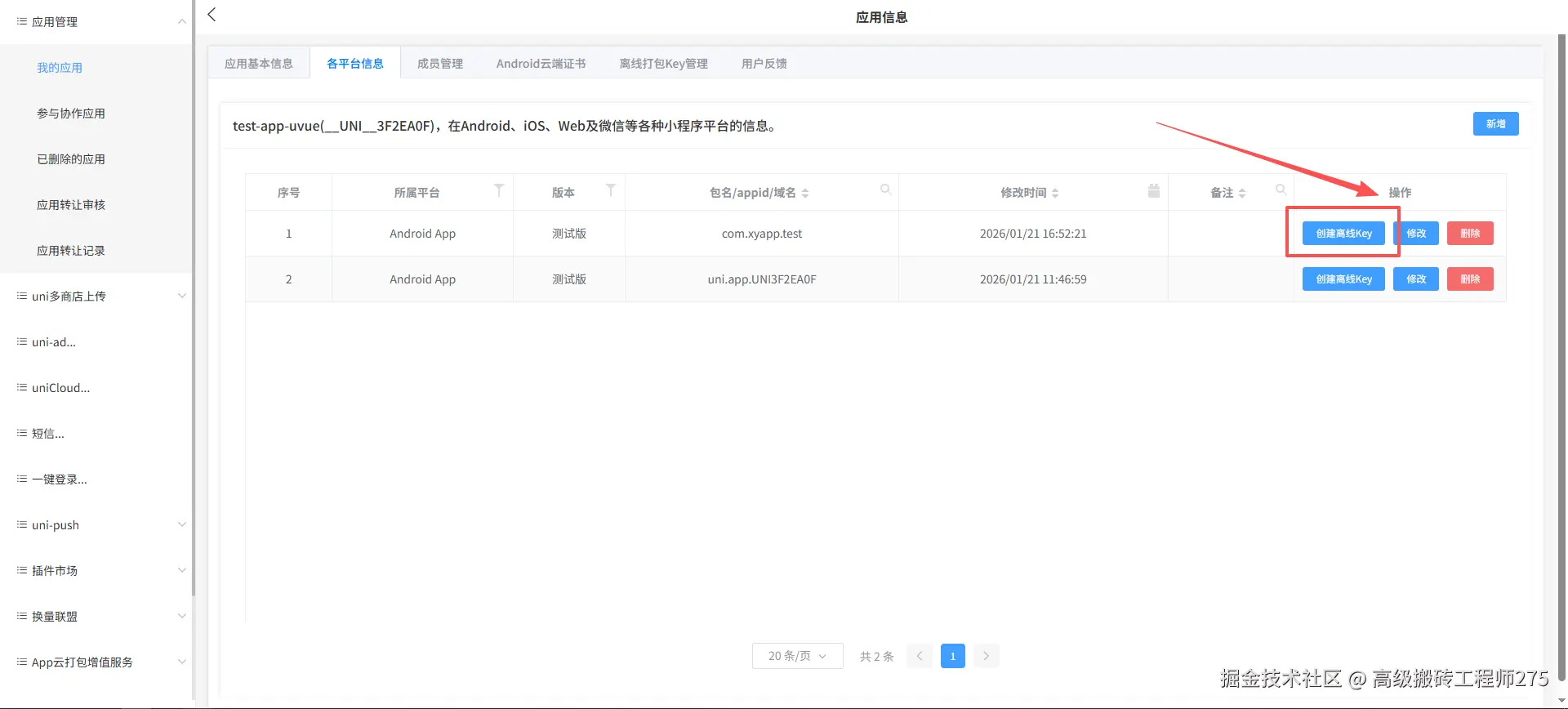Open 参与协作应用 in the sidebar
Screen dimensions: 1568x709
(71, 114)
